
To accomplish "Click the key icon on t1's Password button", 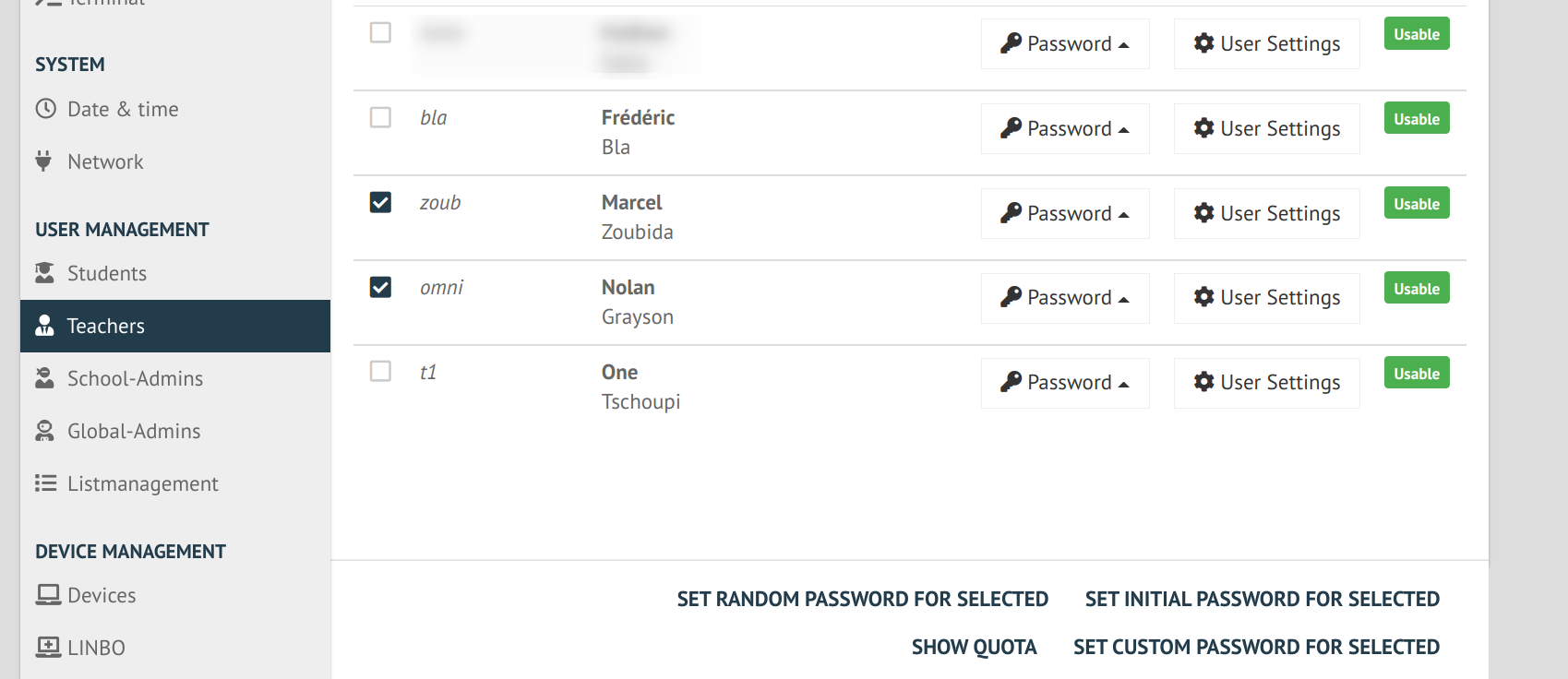I will pos(1012,381).
